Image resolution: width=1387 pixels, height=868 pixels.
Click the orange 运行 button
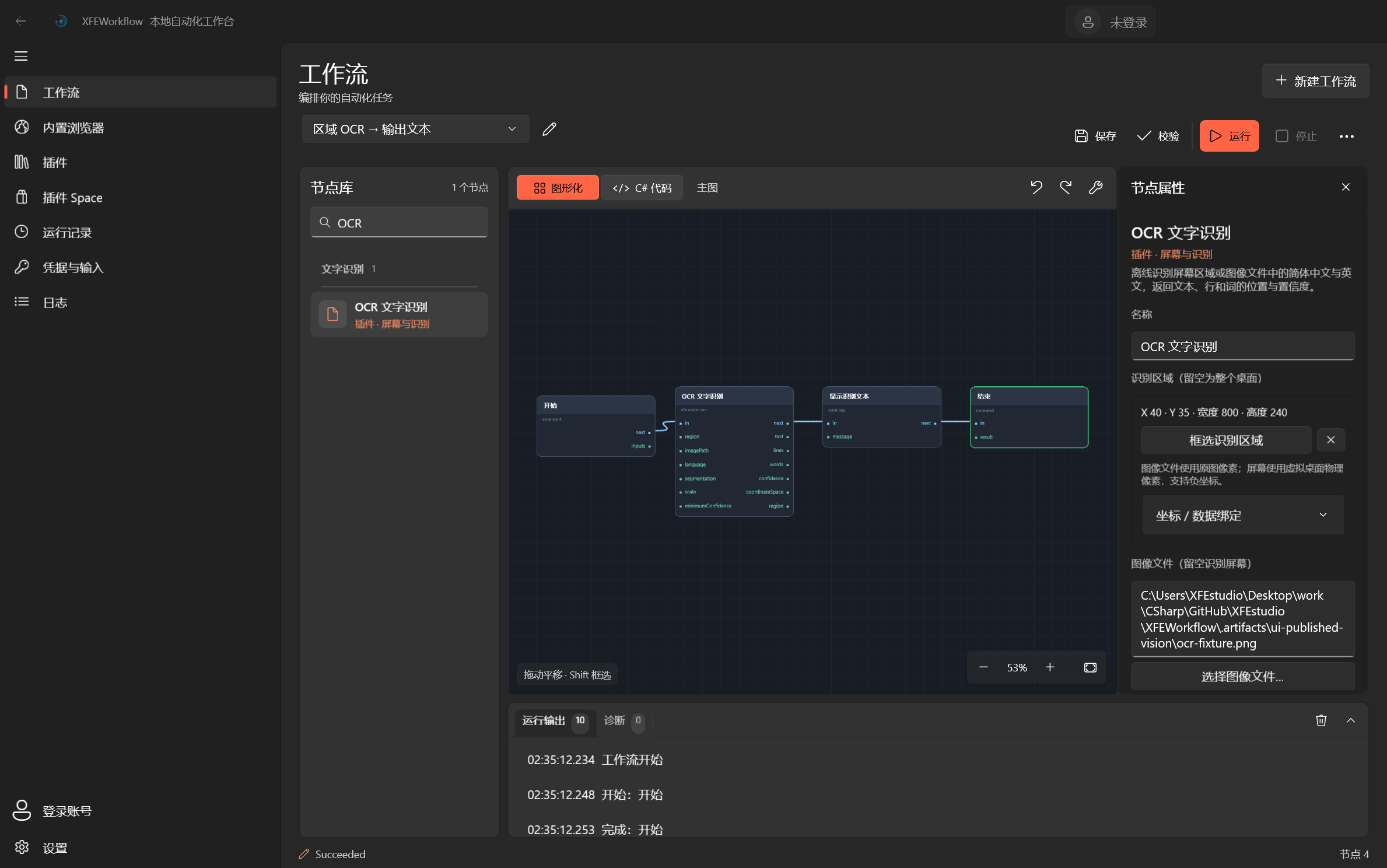coord(1230,136)
